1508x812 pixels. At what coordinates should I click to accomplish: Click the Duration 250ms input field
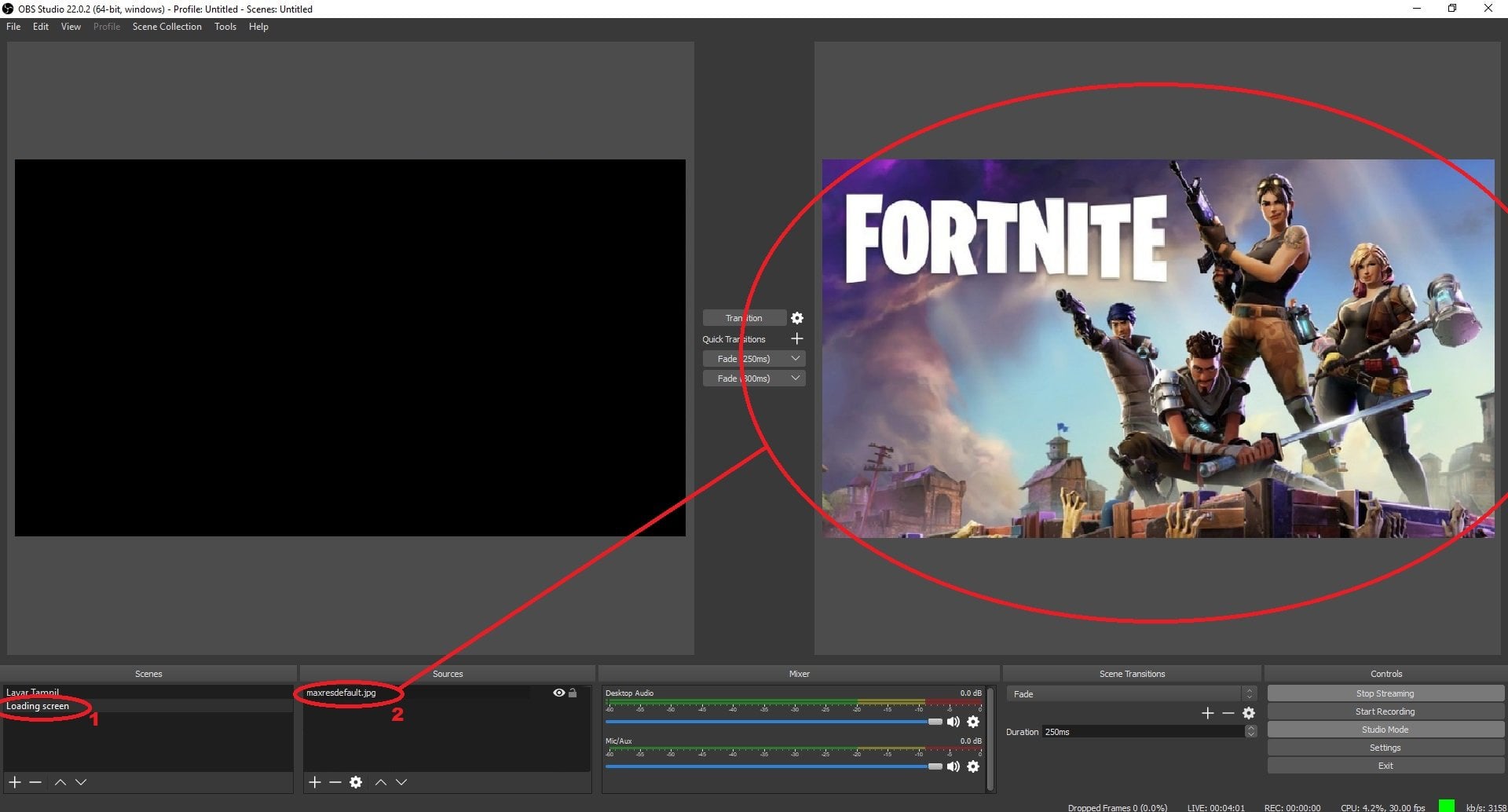(x=1143, y=732)
